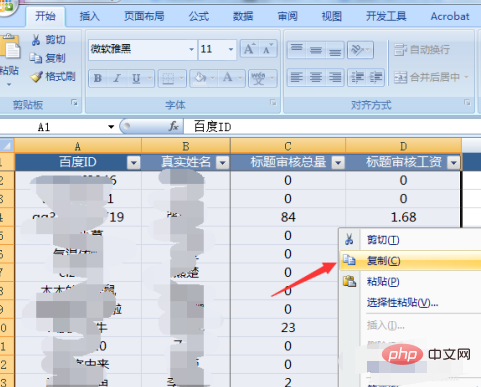This screenshot has height=387, width=481.
Task: Click the insert function fx button
Action: (174, 127)
